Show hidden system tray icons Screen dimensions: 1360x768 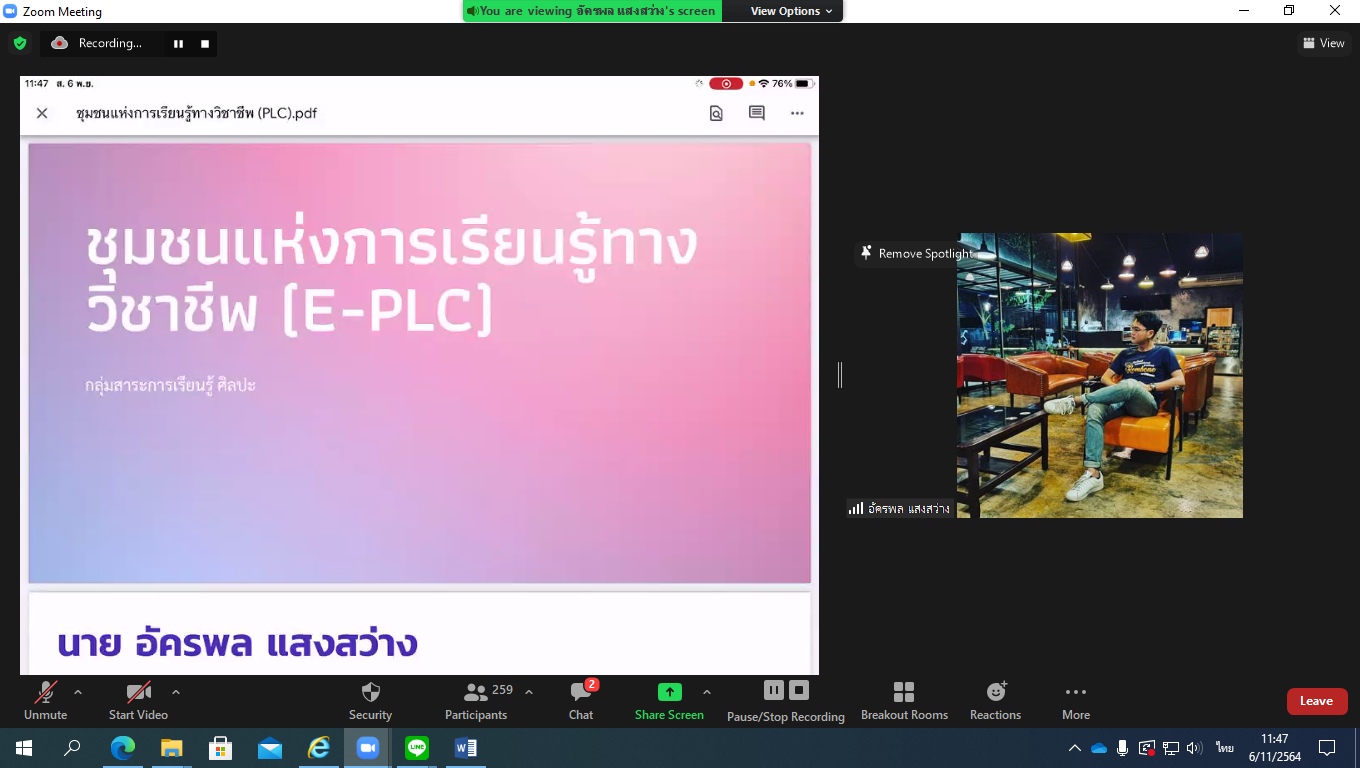[x=1075, y=748]
